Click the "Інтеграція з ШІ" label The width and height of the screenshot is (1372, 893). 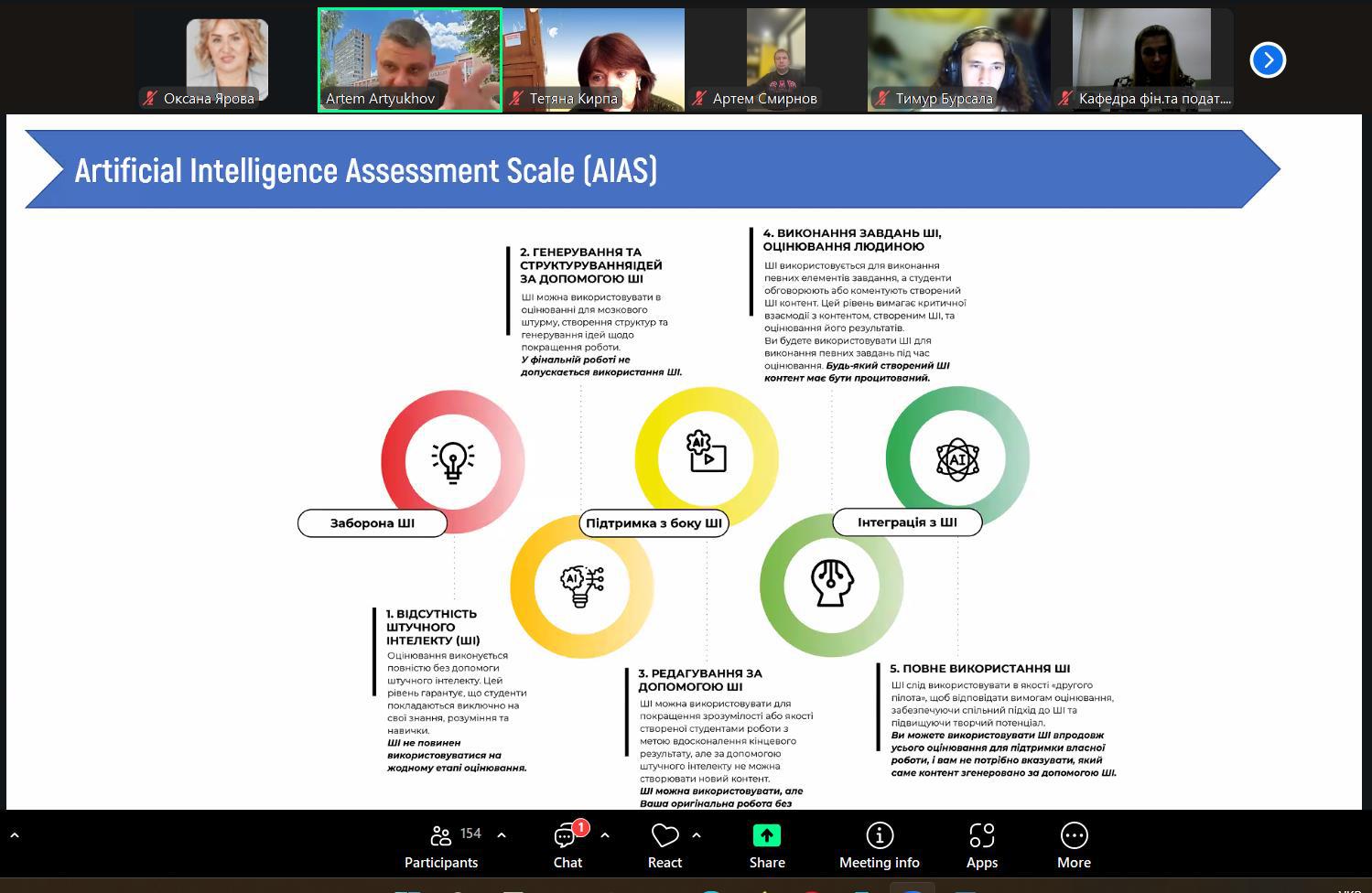pos(907,522)
